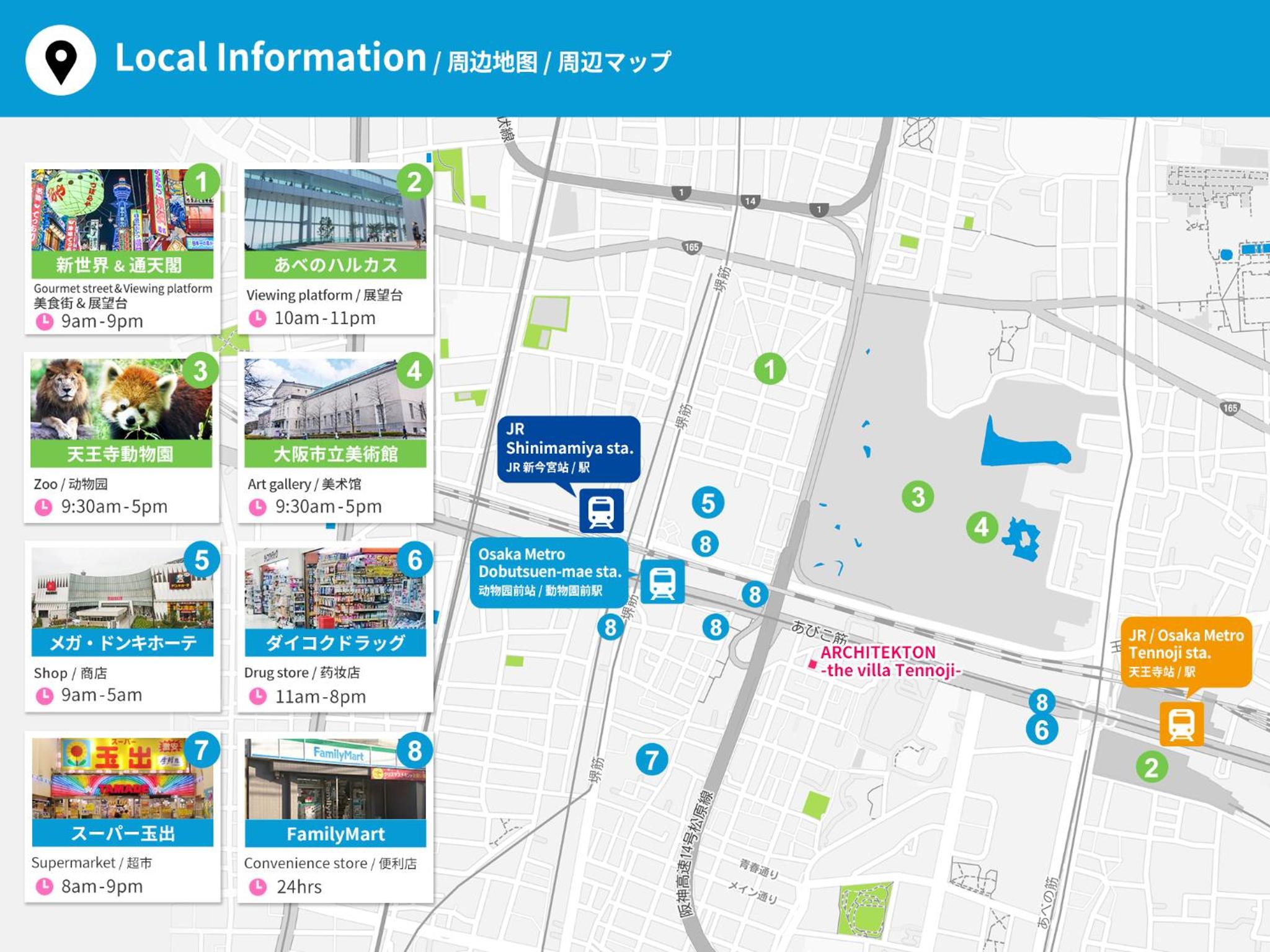Click the number 8 badge on the FamilyMart photo
Image resolution: width=1270 pixels, height=952 pixels.
pos(415,751)
